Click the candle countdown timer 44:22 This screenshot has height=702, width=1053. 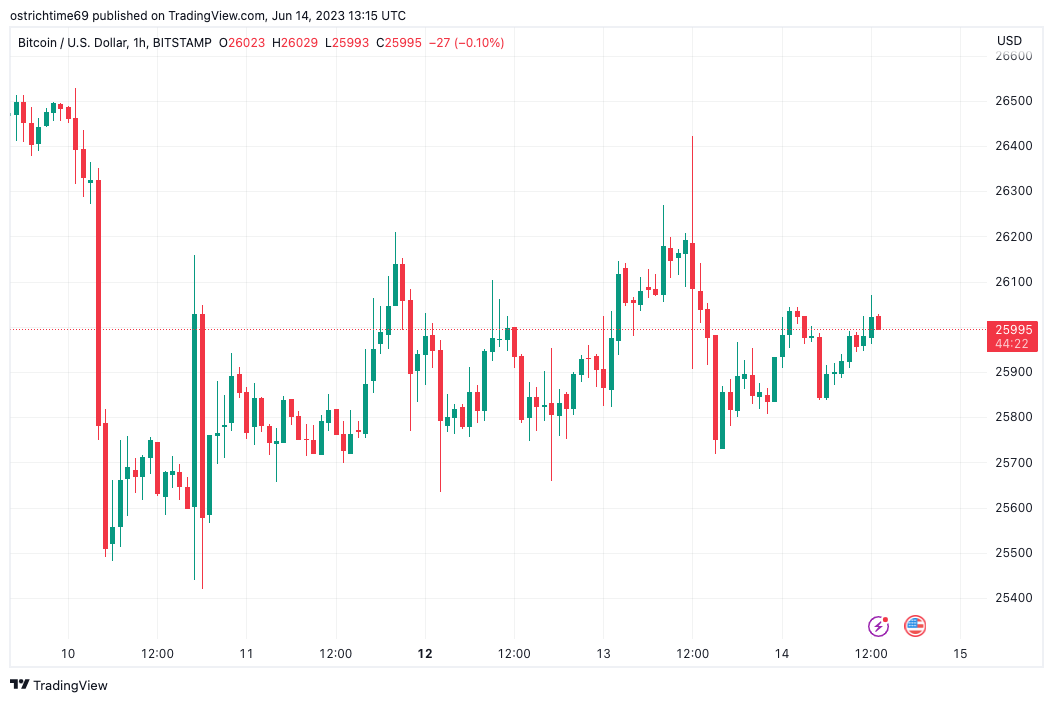[x=1010, y=344]
